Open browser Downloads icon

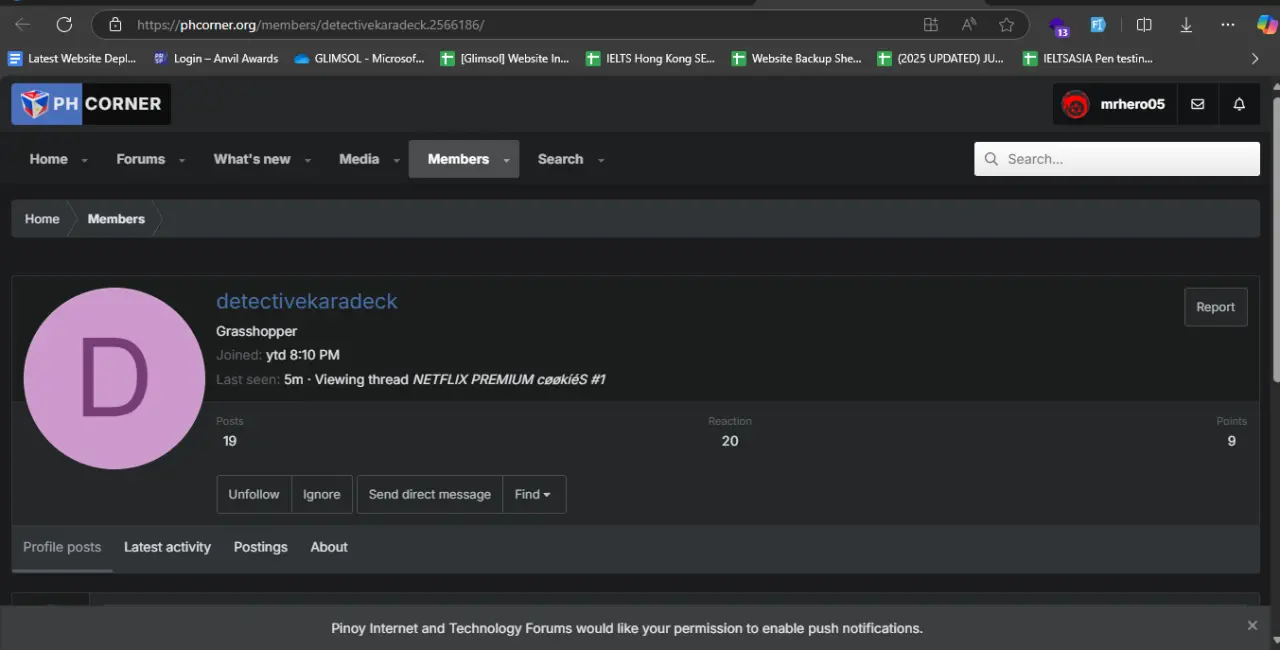click(x=1186, y=25)
